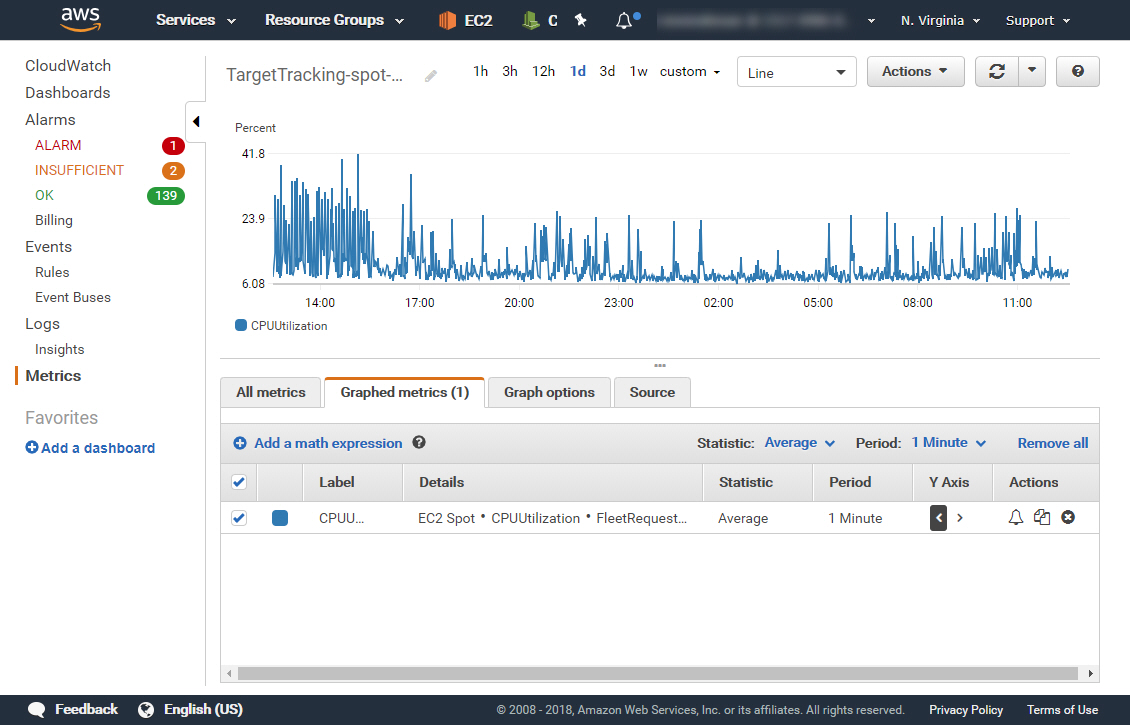
Task: Change the Average statistic dropdown
Action: click(x=799, y=442)
